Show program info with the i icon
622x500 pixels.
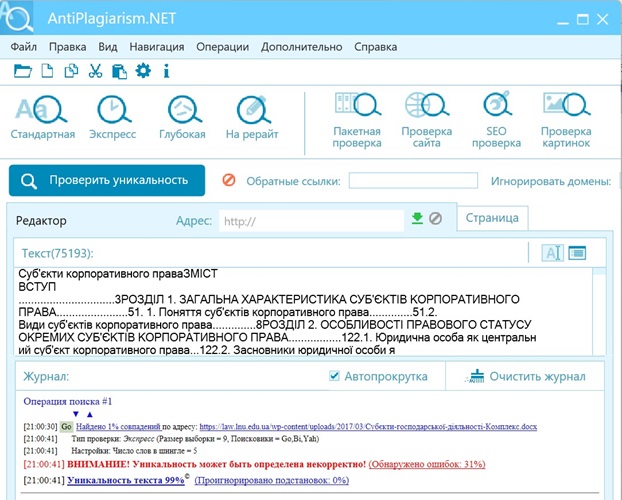tap(167, 71)
